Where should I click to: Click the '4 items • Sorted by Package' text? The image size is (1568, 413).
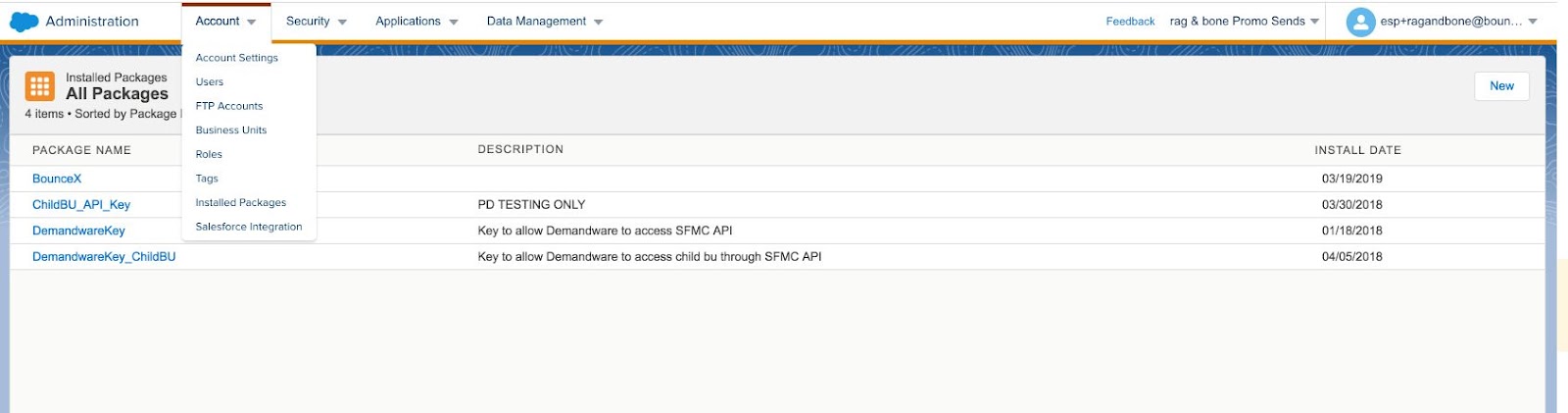[x=101, y=114]
